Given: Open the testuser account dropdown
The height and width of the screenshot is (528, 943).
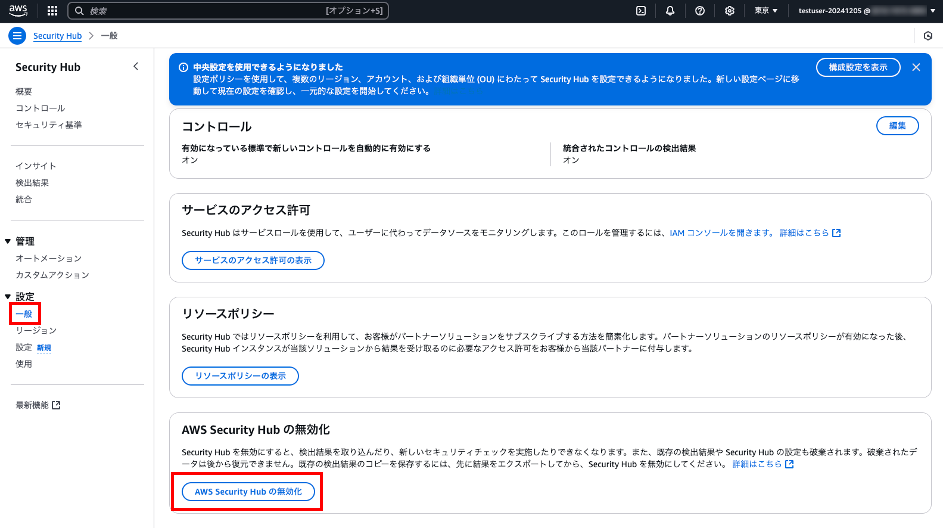Looking at the screenshot, I should (867, 11).
